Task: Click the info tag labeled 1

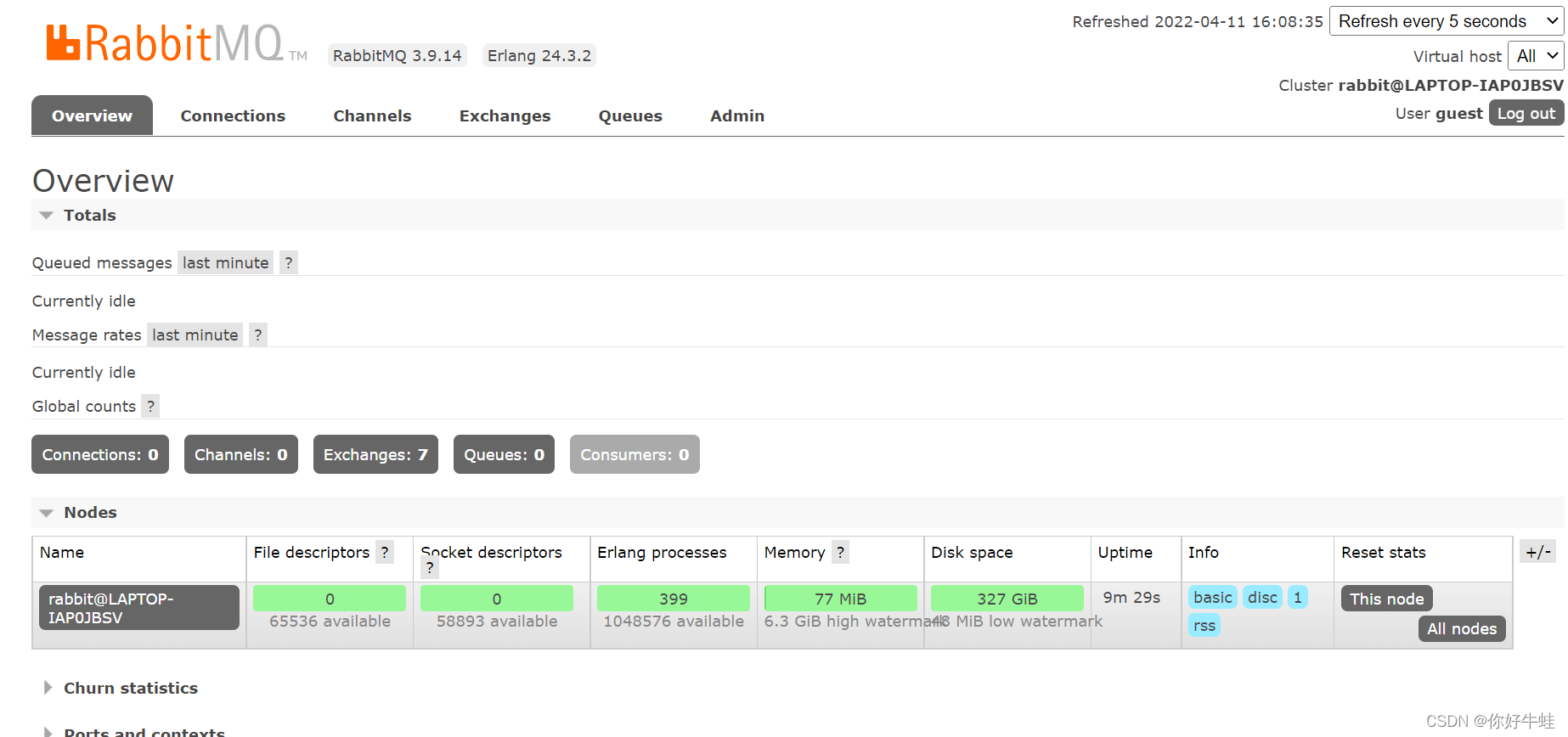Action: [1298, 597]
